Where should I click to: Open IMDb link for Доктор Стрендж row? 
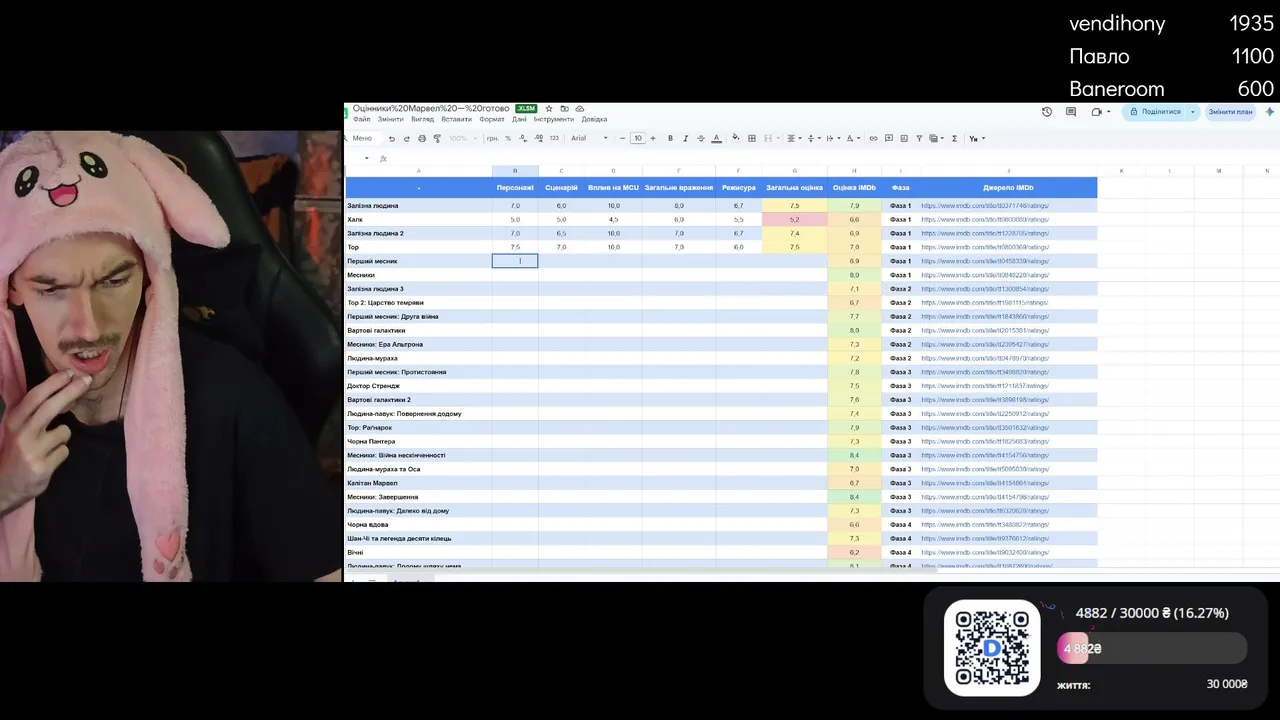[985, 386]
